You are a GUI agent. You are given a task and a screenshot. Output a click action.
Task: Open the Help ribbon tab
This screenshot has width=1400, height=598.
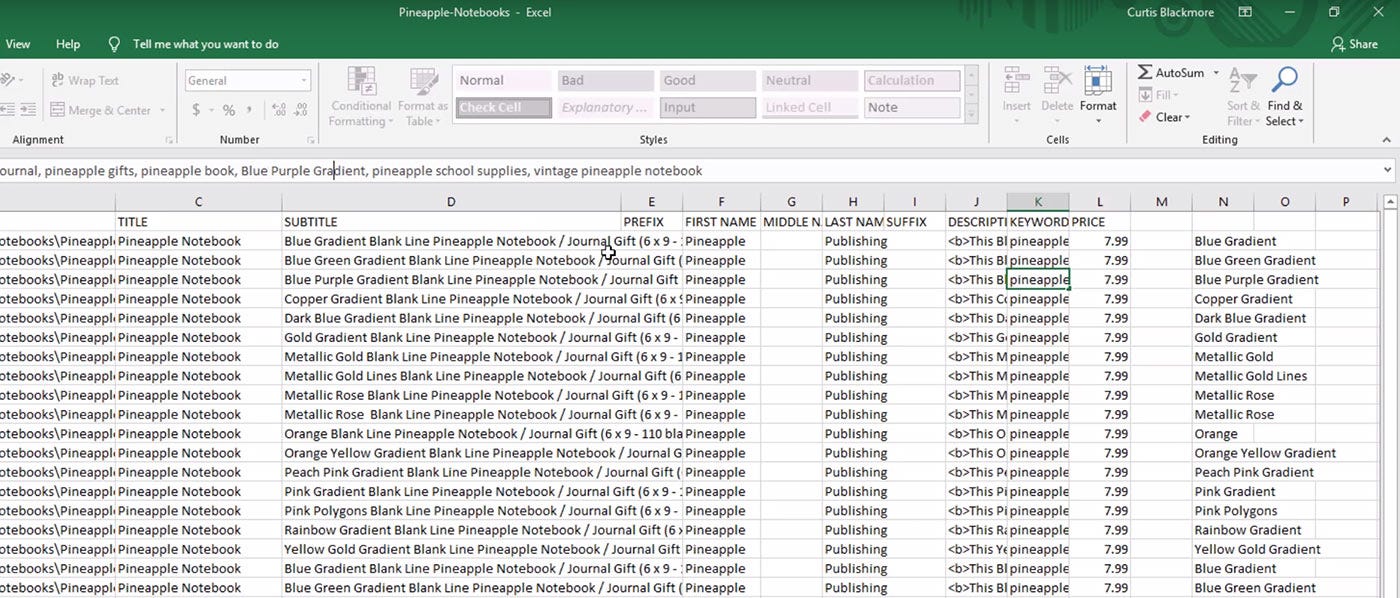pyautogui.click(x=68, y=44)
